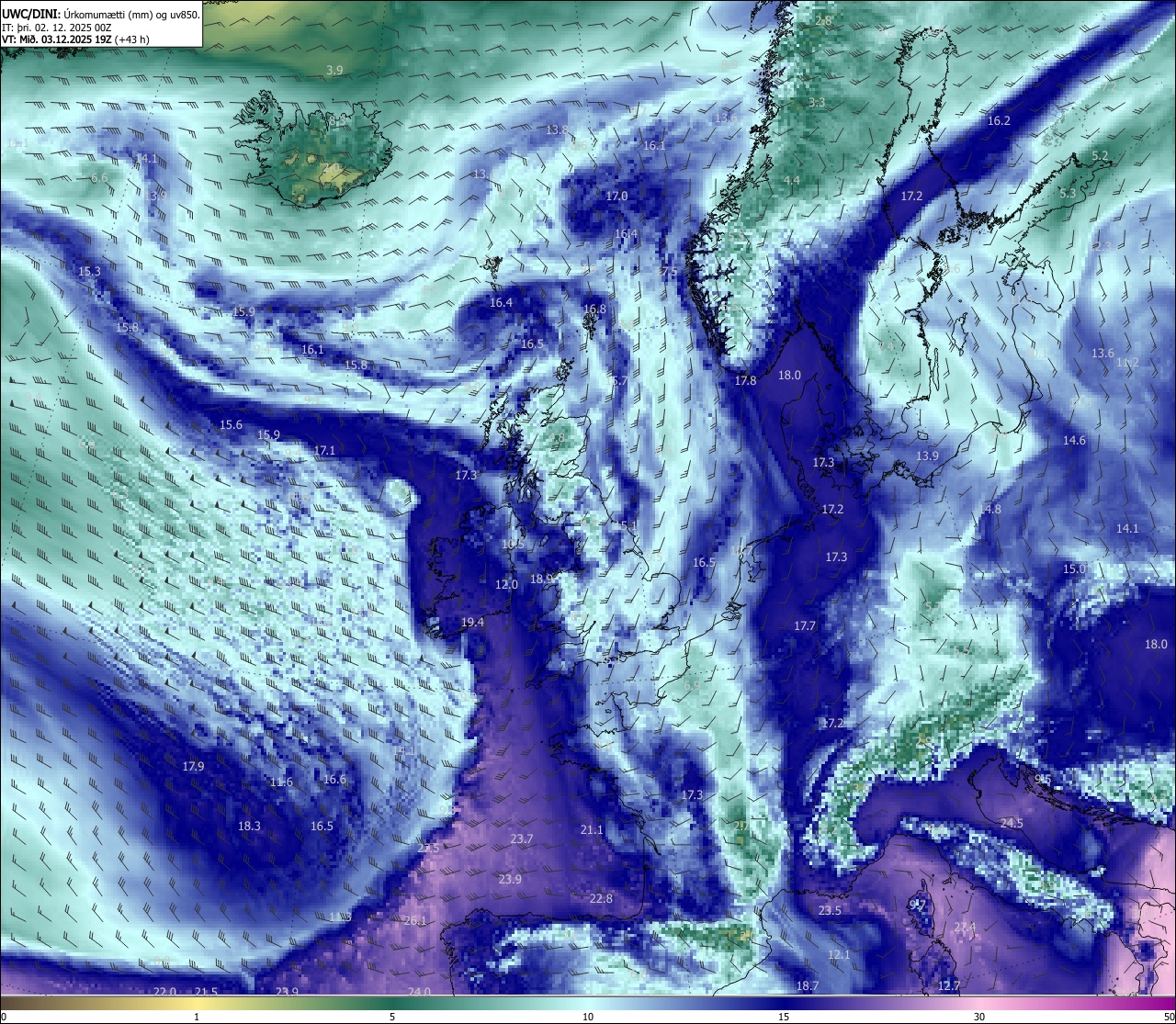1176x1024 pixels.
Task: Click the 18.9 value label
Action: pyautogui.click(x=542, y=579)
